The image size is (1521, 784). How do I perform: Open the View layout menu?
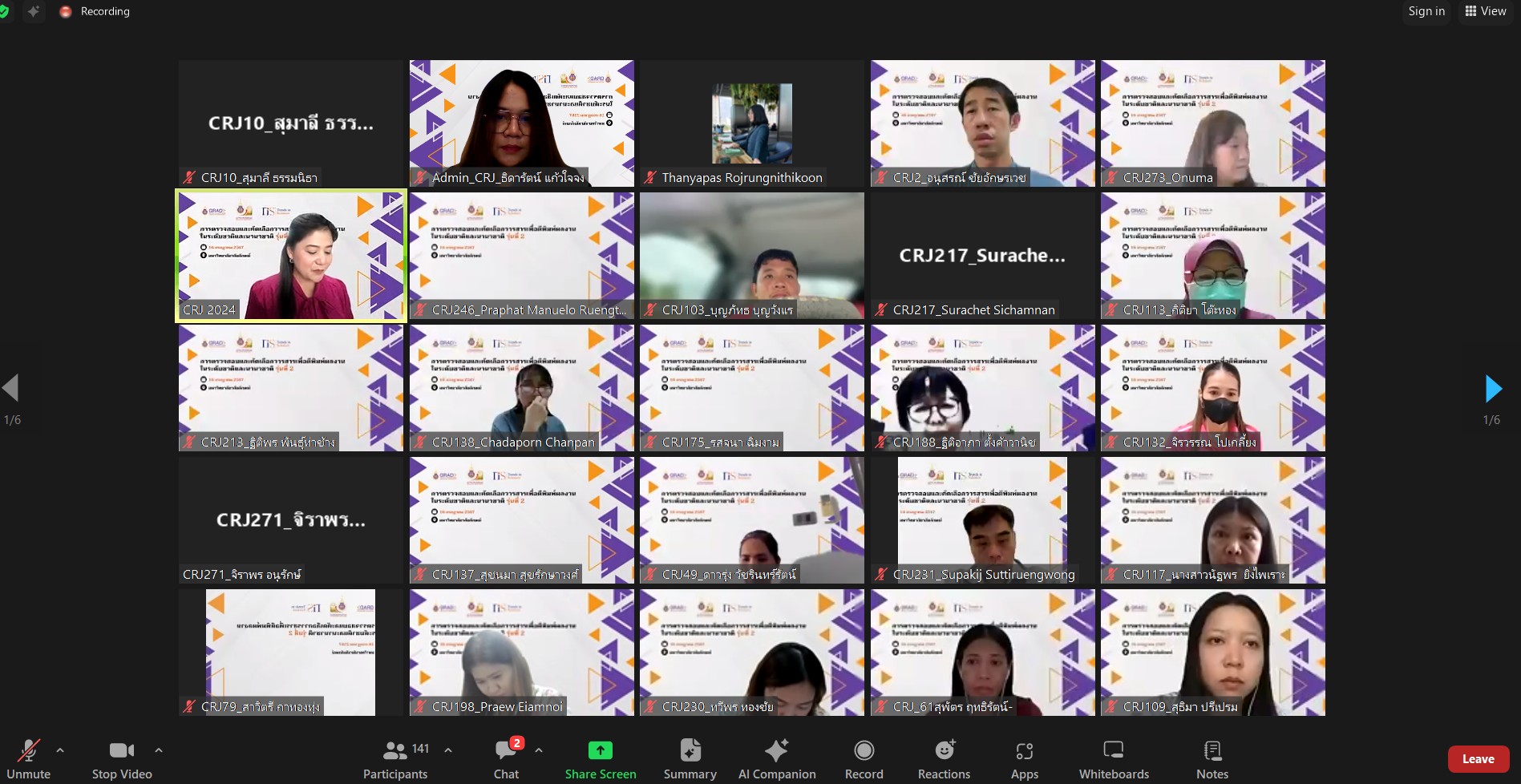tap(1486, 11)
